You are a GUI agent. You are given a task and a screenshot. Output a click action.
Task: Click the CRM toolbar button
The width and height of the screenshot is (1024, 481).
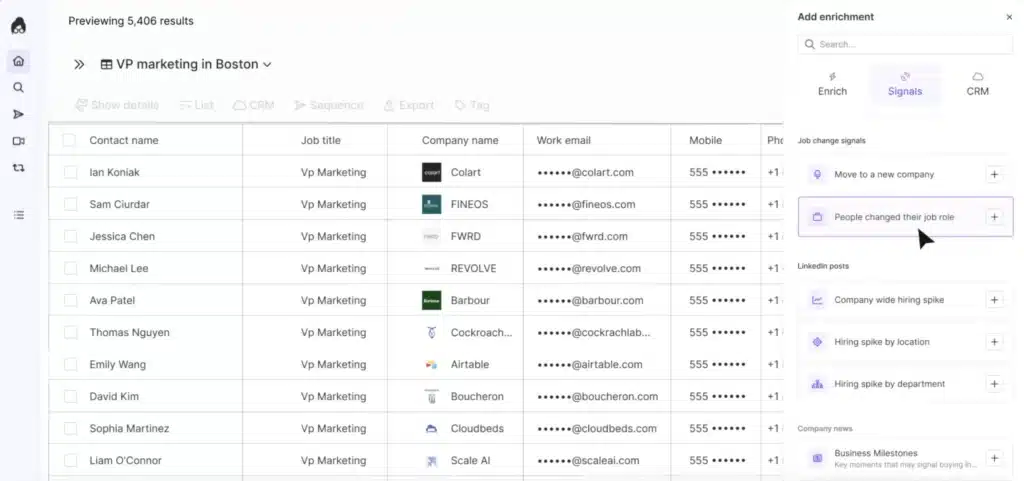click(253, 105)
